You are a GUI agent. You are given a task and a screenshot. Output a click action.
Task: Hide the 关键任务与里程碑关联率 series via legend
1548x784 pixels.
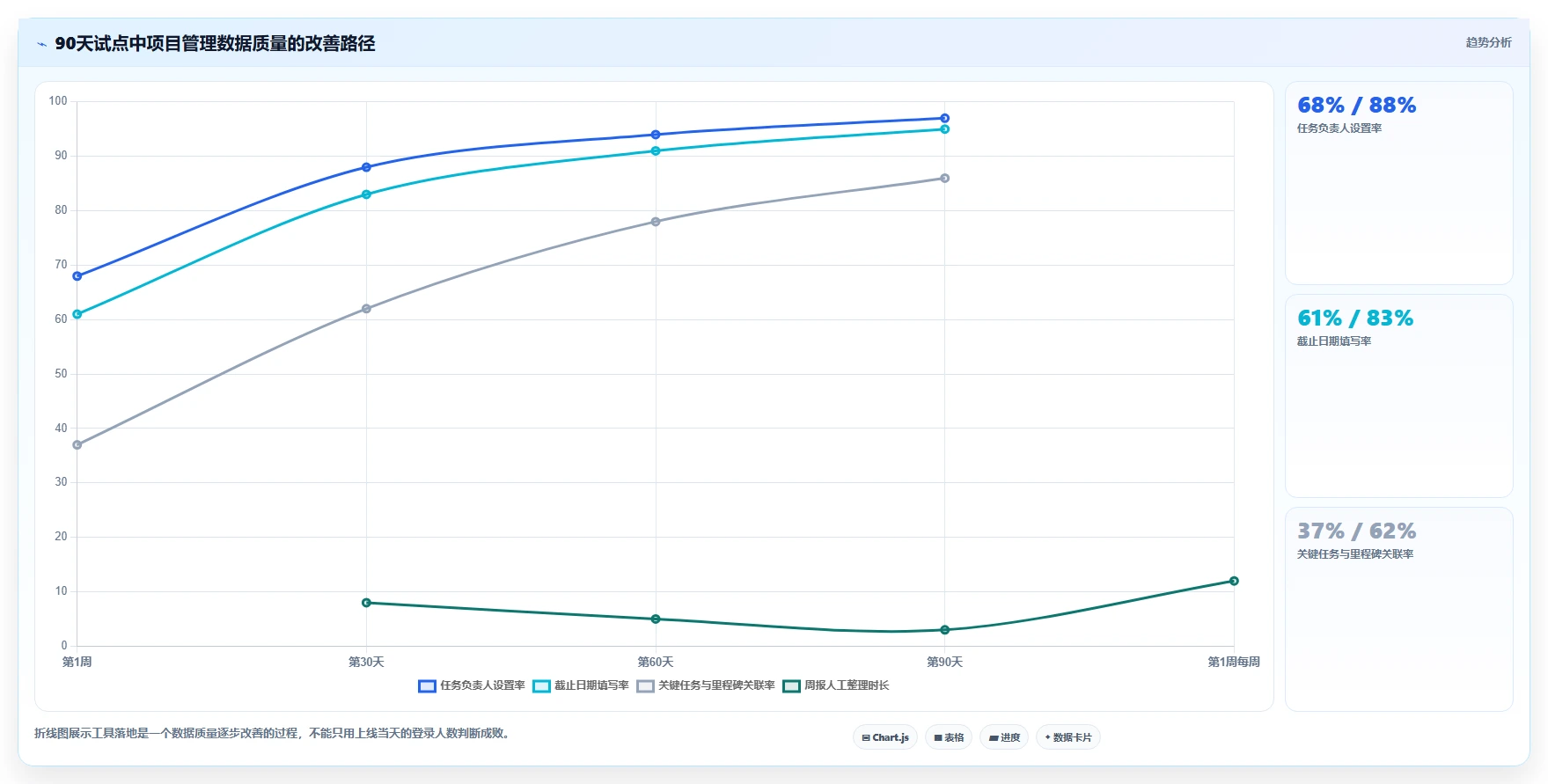tap(645, 686)
